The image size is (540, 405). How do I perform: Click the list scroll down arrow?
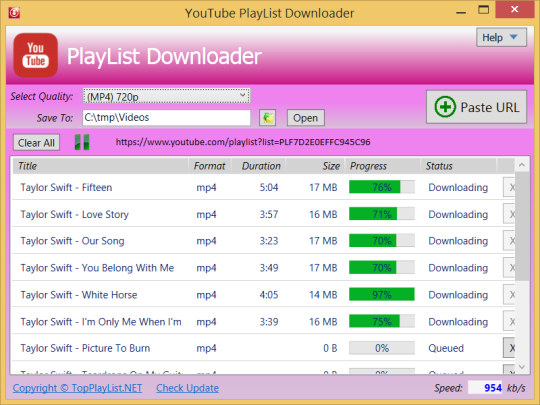click(x=522, y=367)
